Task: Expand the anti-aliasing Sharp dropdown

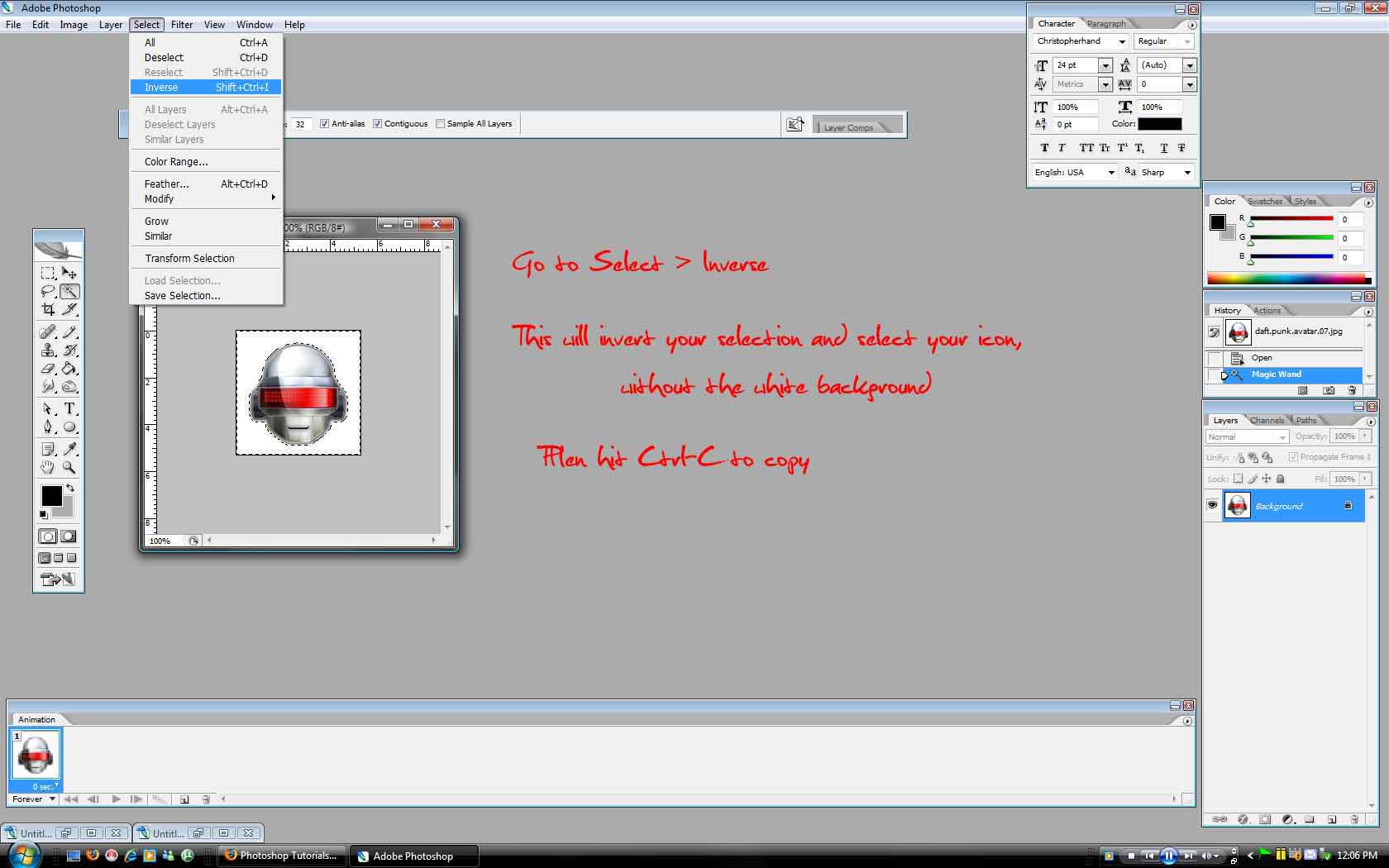Action: [x=1187, y=172]
